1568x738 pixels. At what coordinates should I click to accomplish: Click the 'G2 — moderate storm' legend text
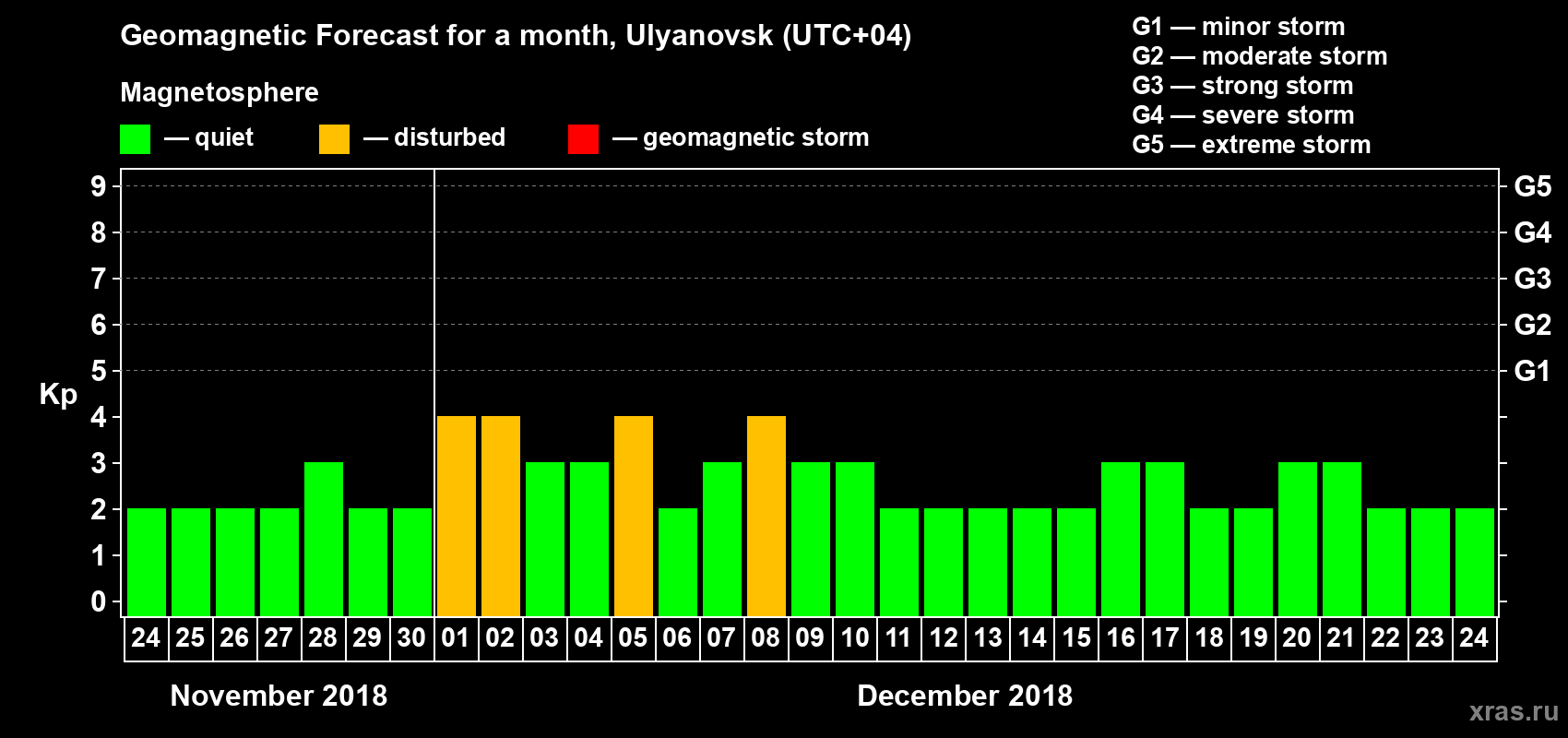pyautogui.click(x=1260, y=56)
